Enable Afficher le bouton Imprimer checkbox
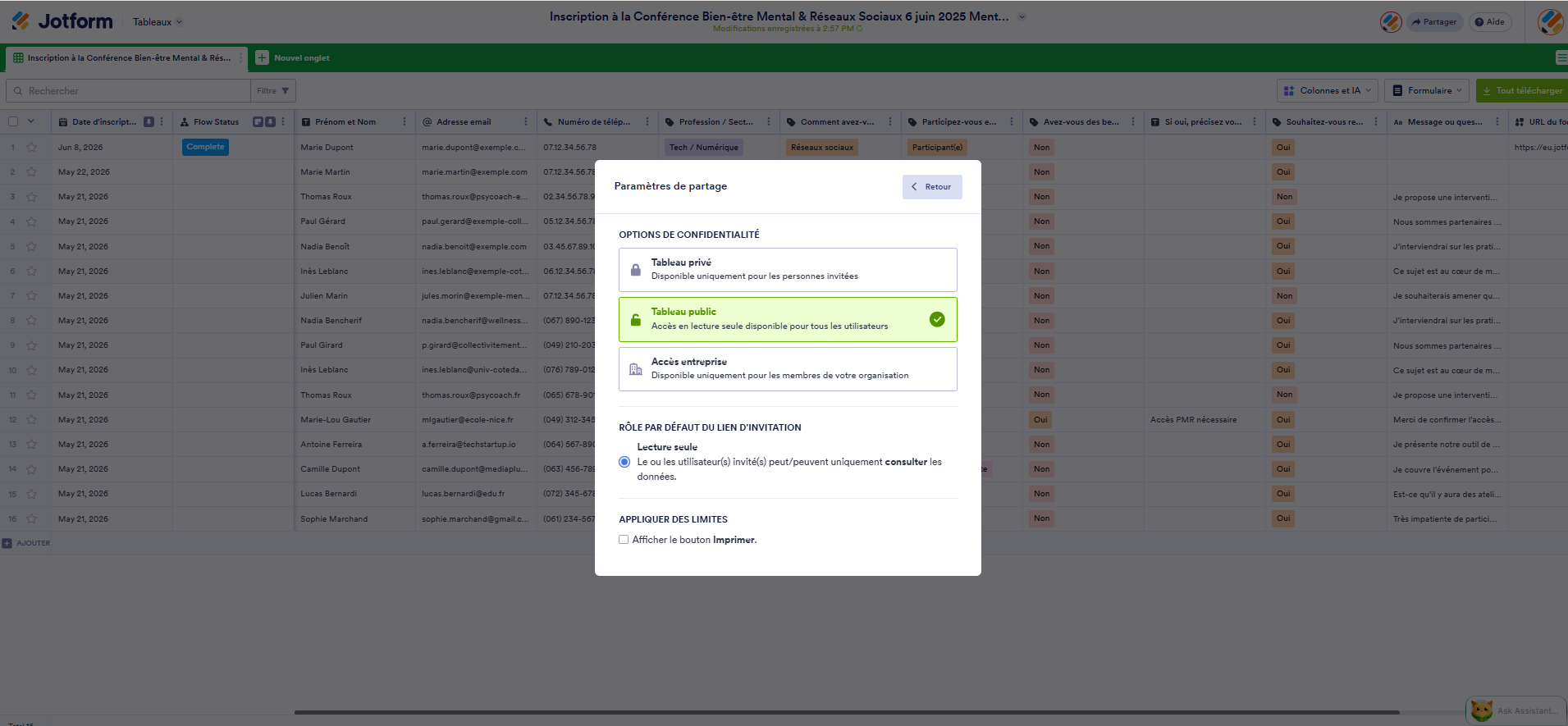Screen dimensions: 1568x726 [x=624, y=540]
